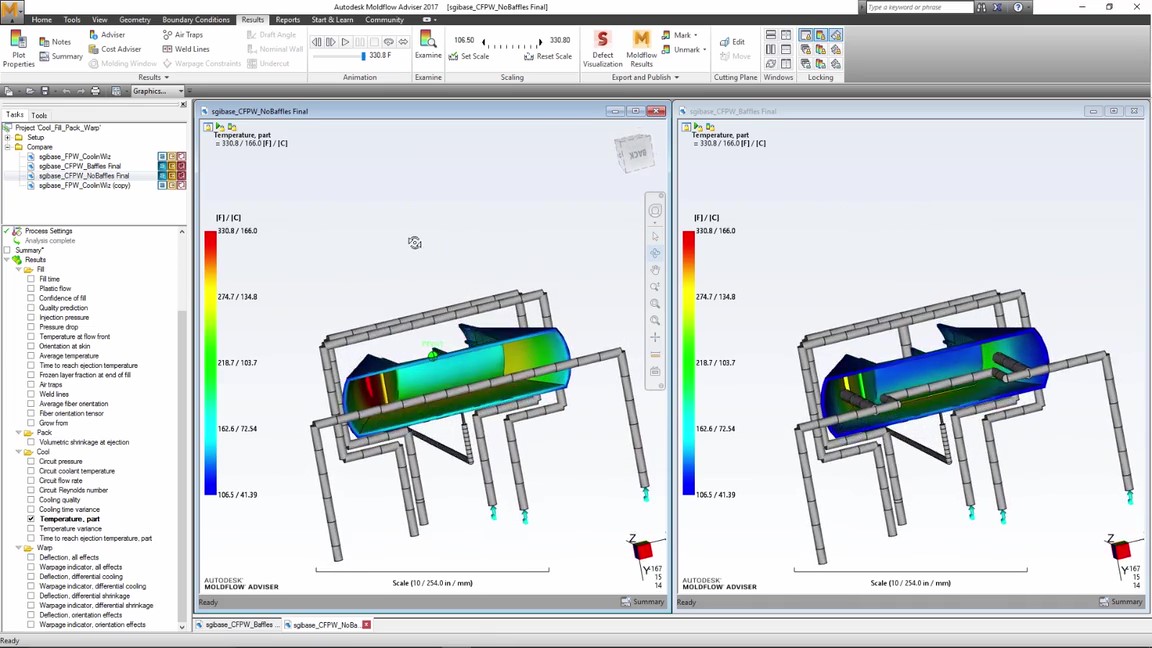The width and height of the screenshot is (1152, 648).
Task: Open the Summary tool in ribbon
Action: click(x=60, y=57)
